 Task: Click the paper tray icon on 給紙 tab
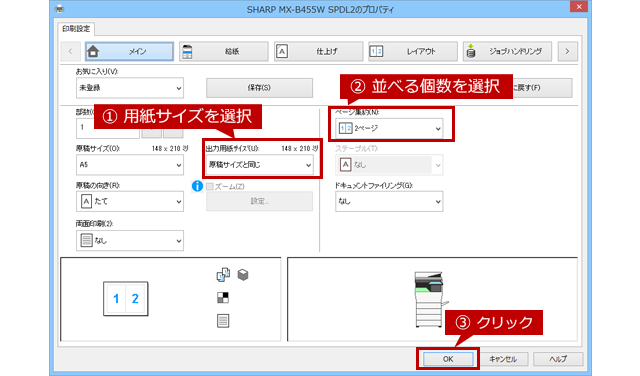[187, 51]
